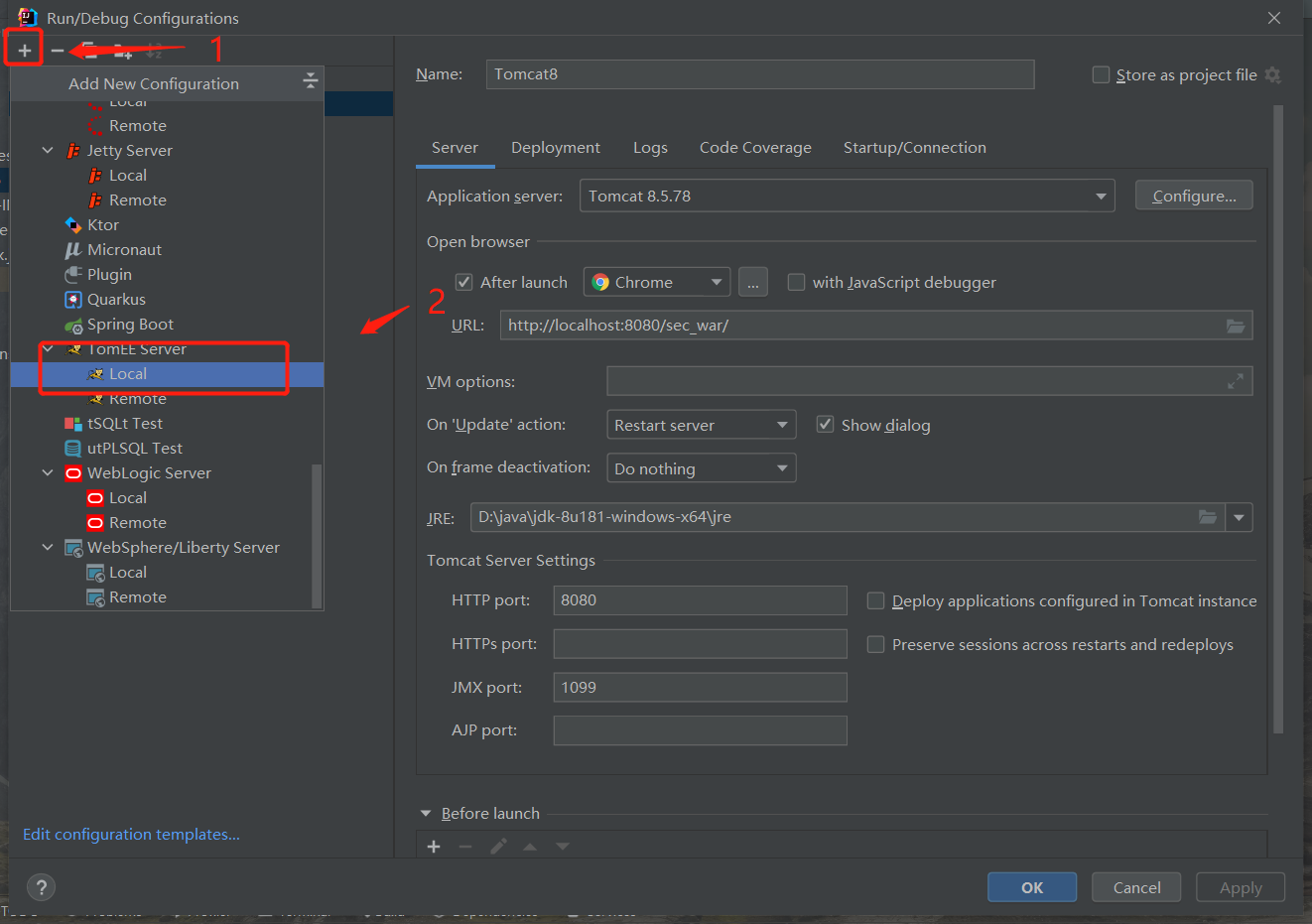
Task: Click the Local icon under Jetty Server
Action: pos(95,176)
